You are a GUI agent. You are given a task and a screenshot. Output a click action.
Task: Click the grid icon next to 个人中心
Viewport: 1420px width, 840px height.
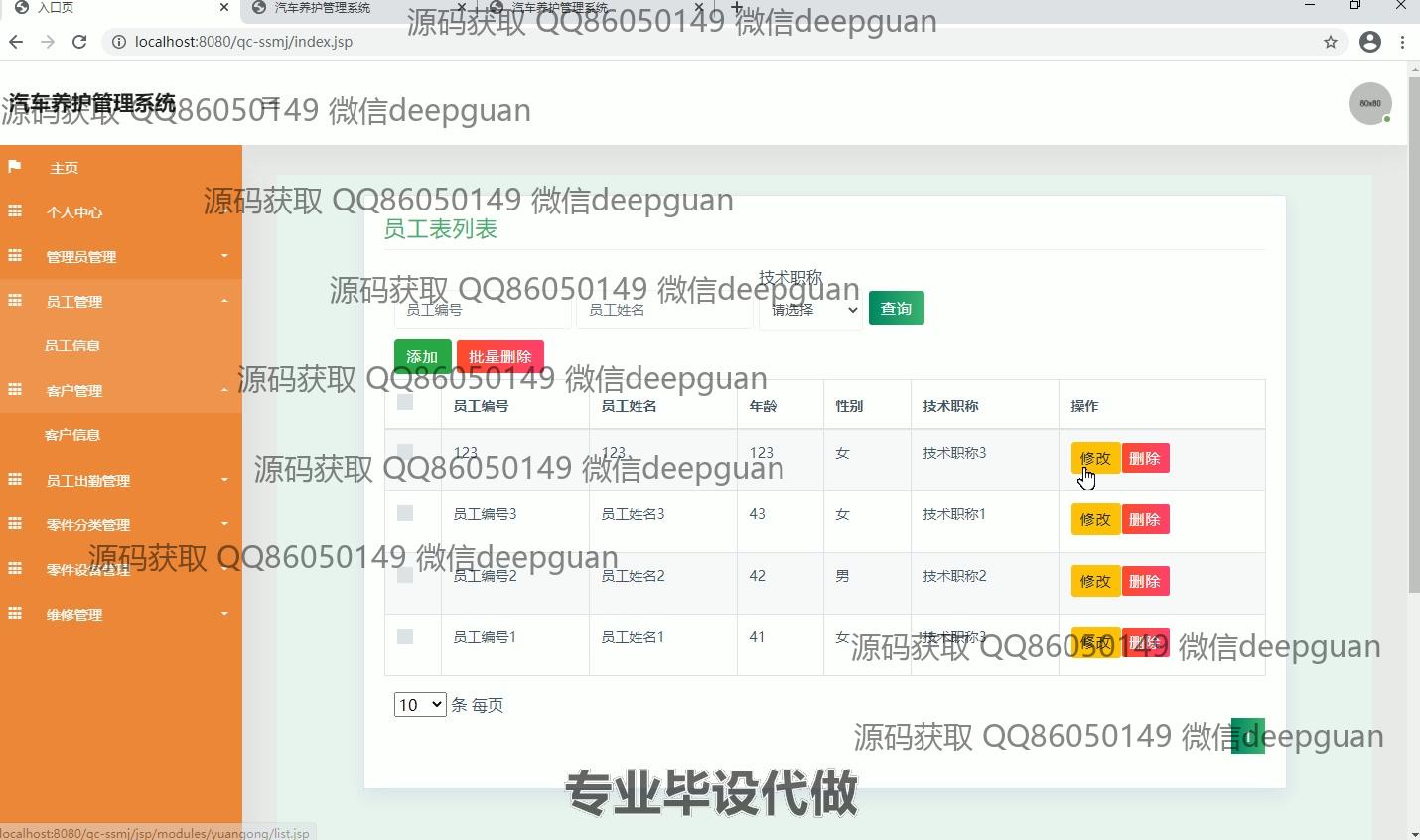(x=15, y=211)
